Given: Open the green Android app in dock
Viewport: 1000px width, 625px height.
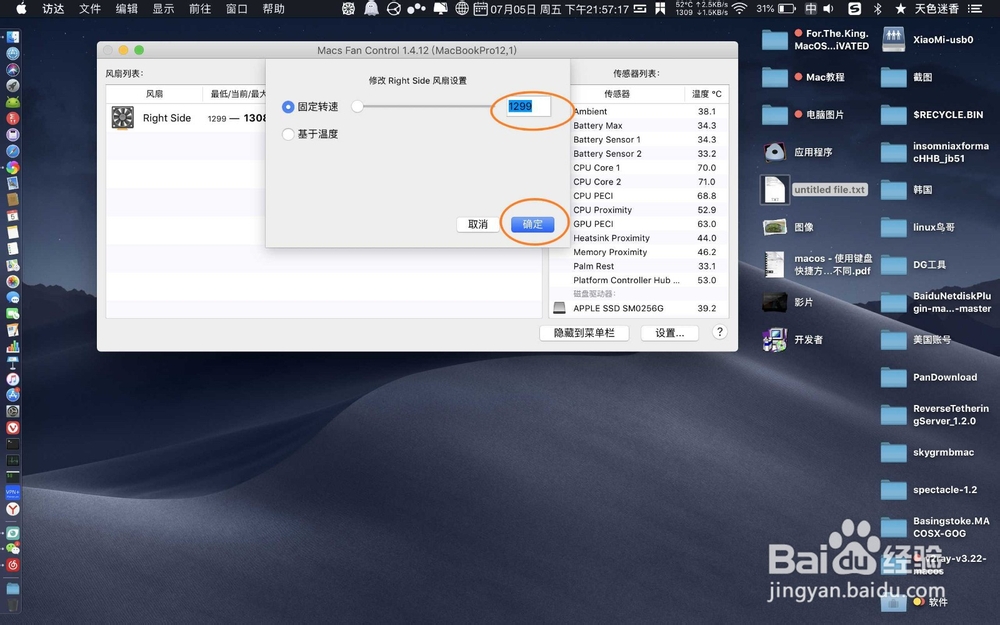Looking at the screenshot, I should pos(13,102).
